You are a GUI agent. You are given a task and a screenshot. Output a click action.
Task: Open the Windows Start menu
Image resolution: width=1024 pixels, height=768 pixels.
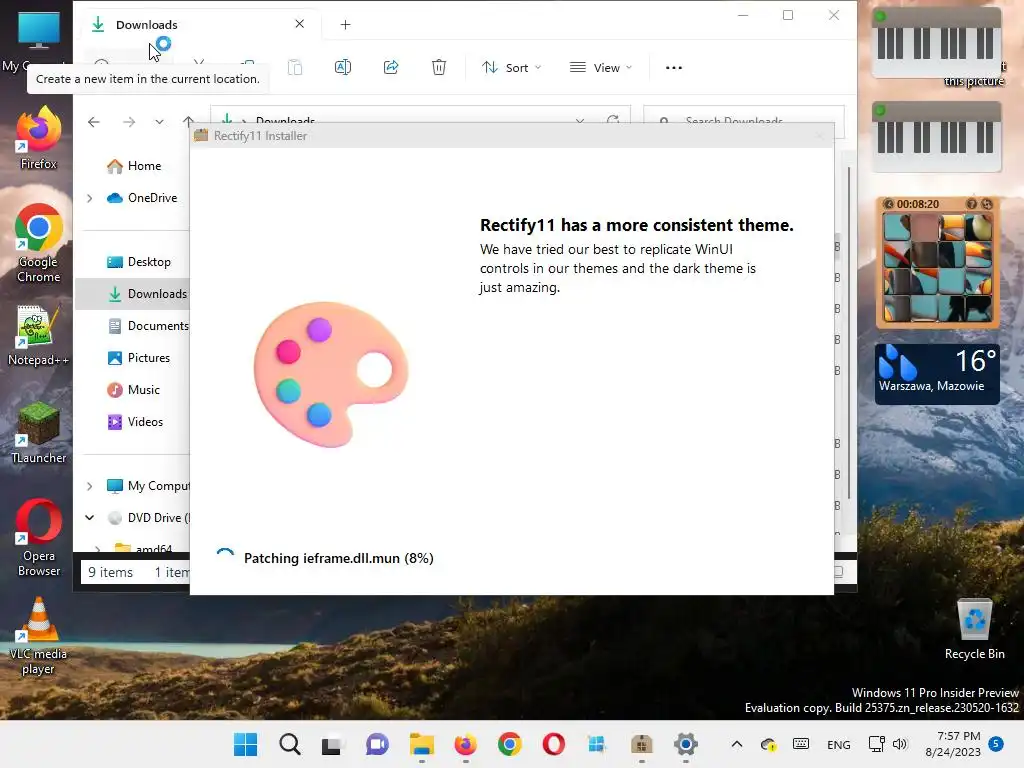[246, 744]
